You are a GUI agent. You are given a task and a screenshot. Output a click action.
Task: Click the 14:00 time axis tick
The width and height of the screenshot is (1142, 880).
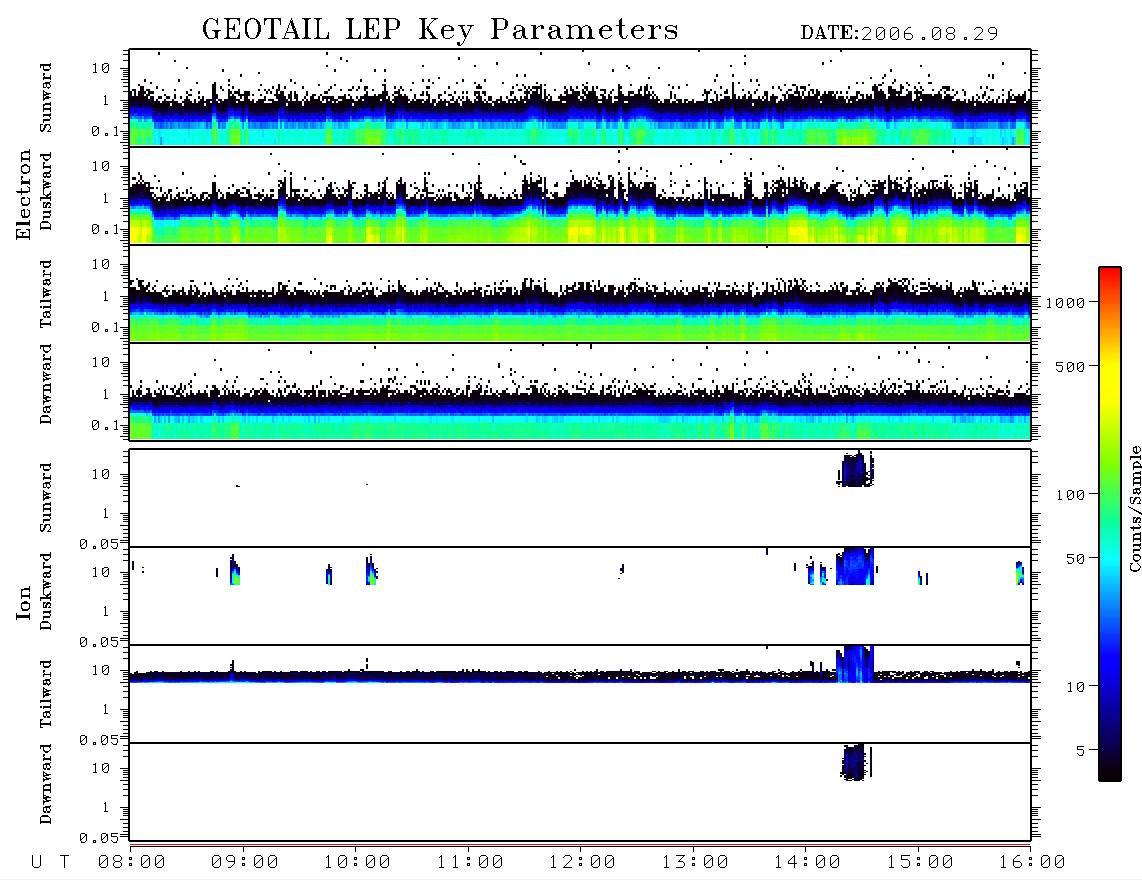tap(807, 862)
